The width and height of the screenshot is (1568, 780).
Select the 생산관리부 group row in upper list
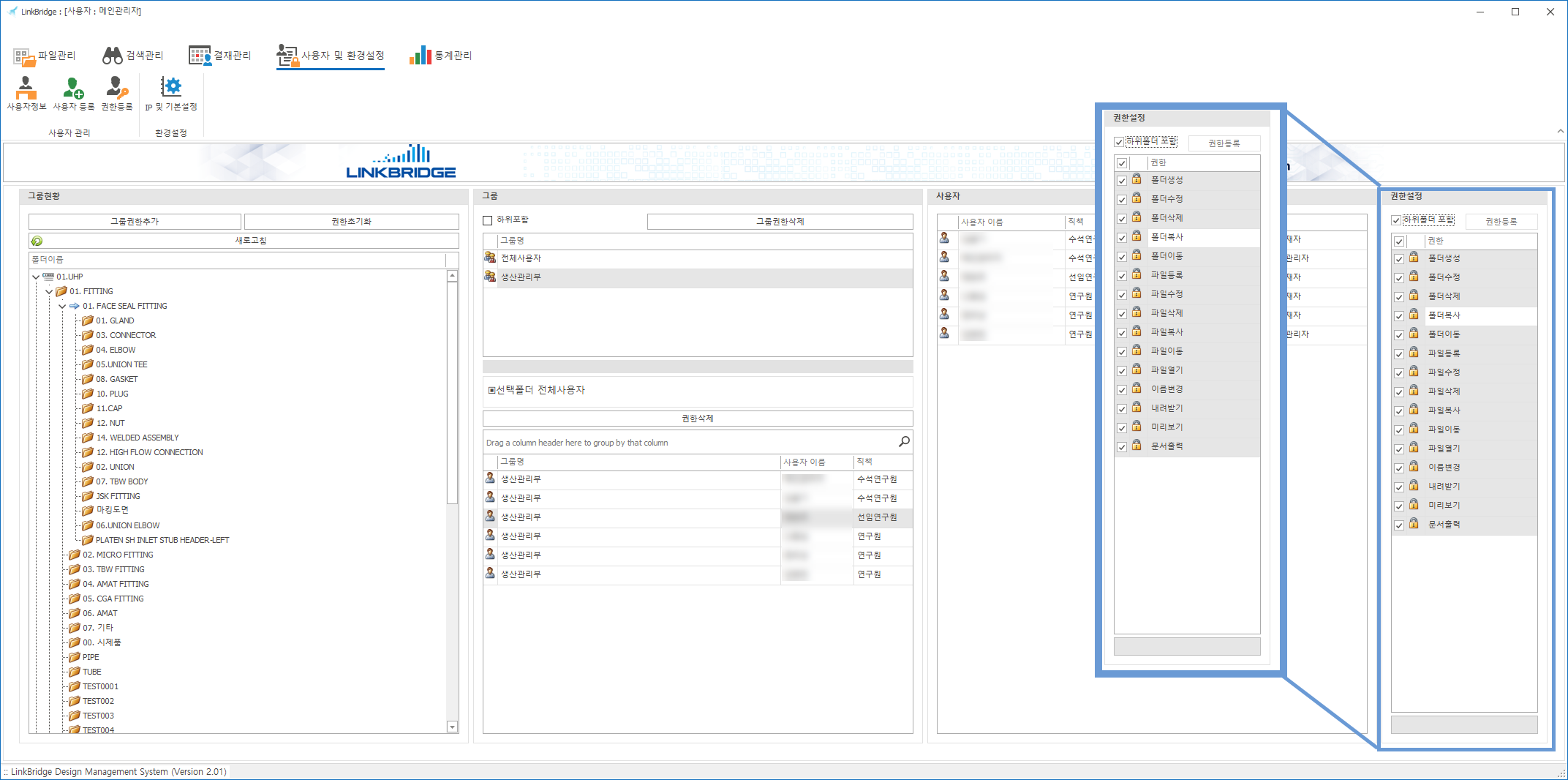coord(698,277)
